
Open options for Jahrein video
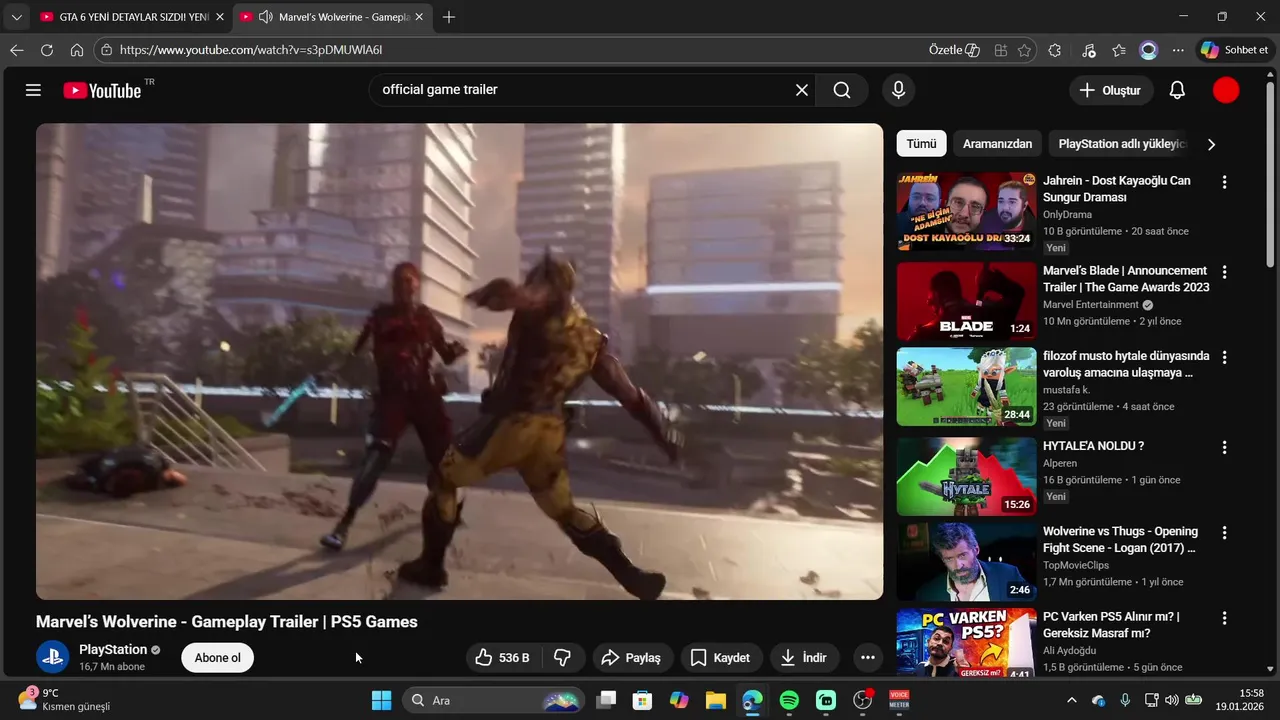(x=1224, y=182)
